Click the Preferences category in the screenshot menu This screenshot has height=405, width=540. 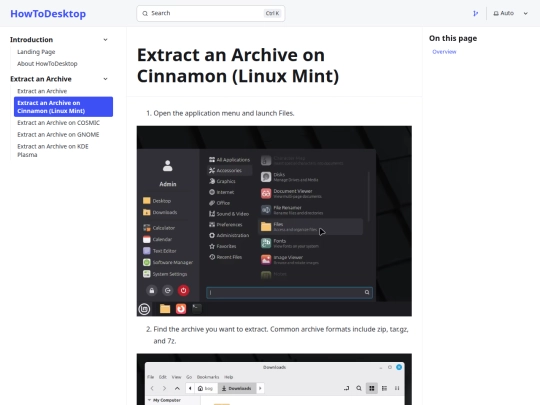226,225
